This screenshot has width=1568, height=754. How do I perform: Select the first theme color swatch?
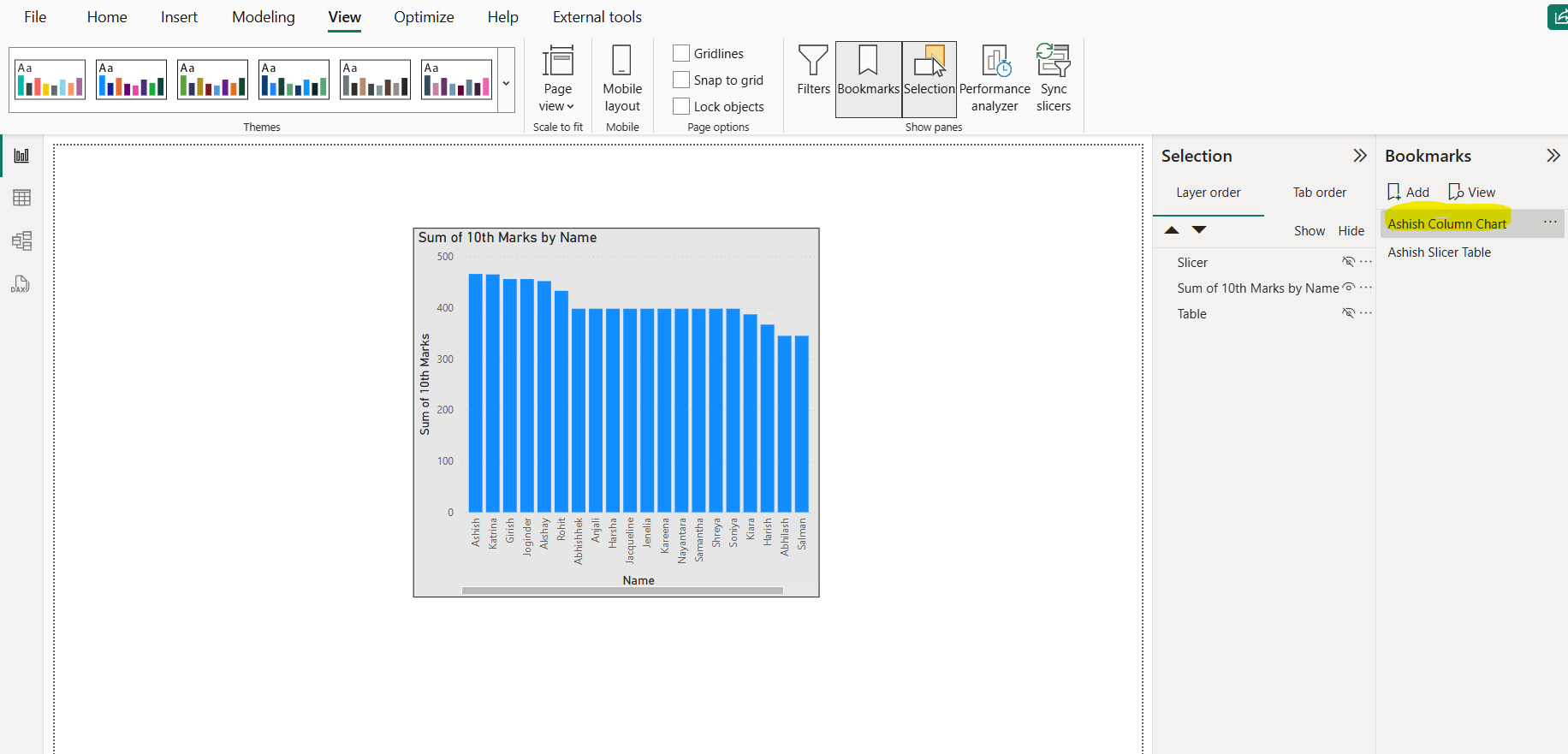pyautogui.click(x=50, y=80)
